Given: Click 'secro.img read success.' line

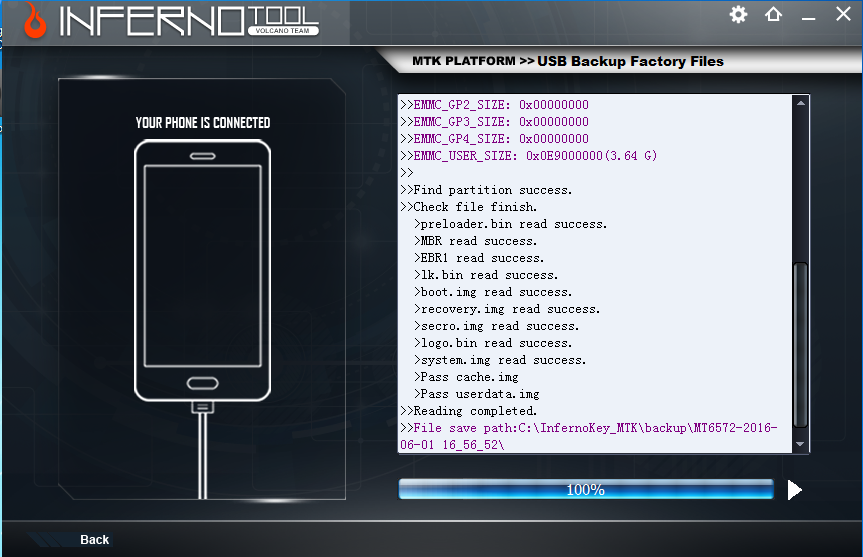Looking at the screenshot, I should point(496,326).
